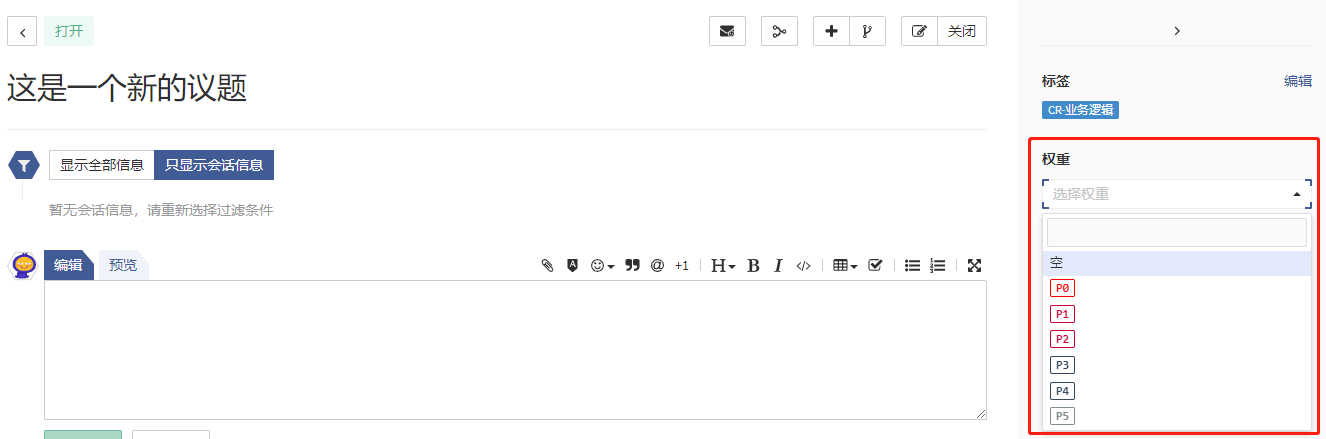1326x439 pixels.
Task: Apply bold formatting in editor
Action: pos(753,266)
